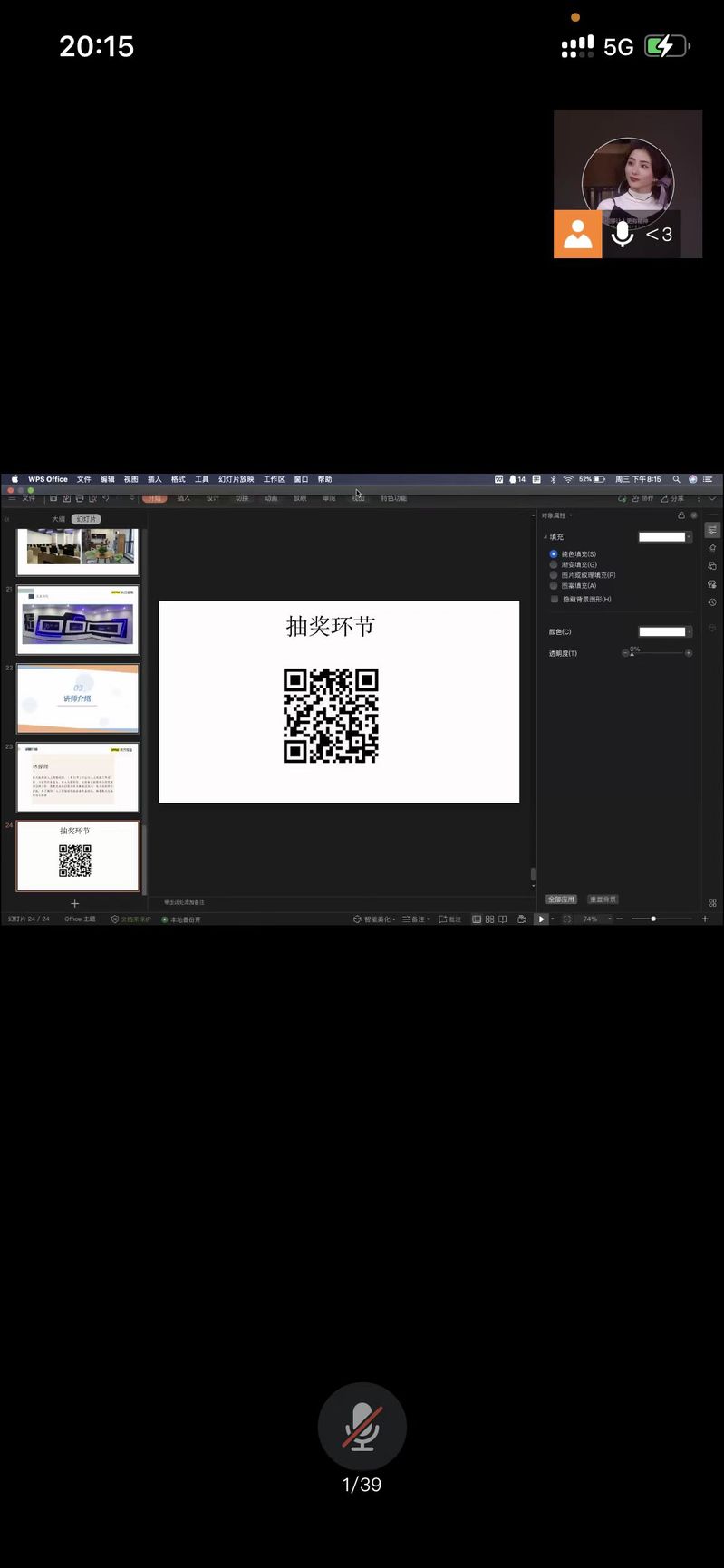Click 本地备份开 status indicator
Viewport: 724px width, 1568px height.
181,919
